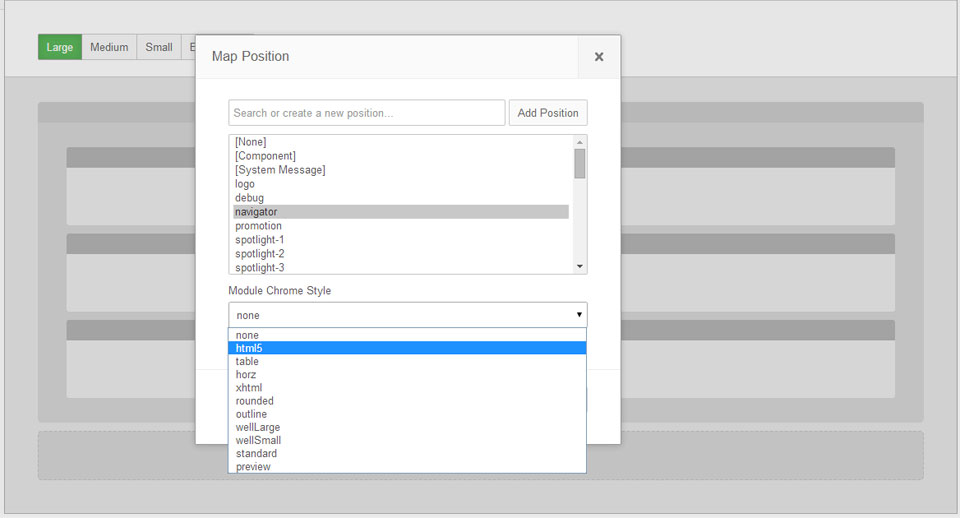Switch to the Small layout tab
Viewport: 960px width, 518px height.
click(159, 47)
